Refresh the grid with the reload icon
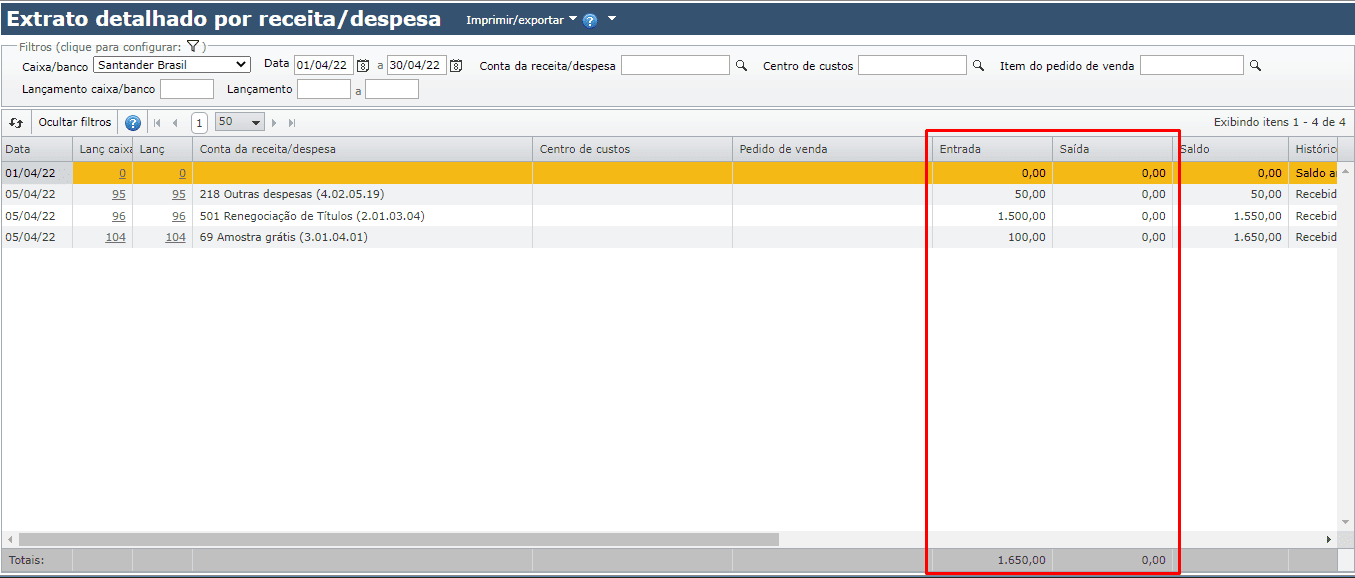 pos(16,122)
